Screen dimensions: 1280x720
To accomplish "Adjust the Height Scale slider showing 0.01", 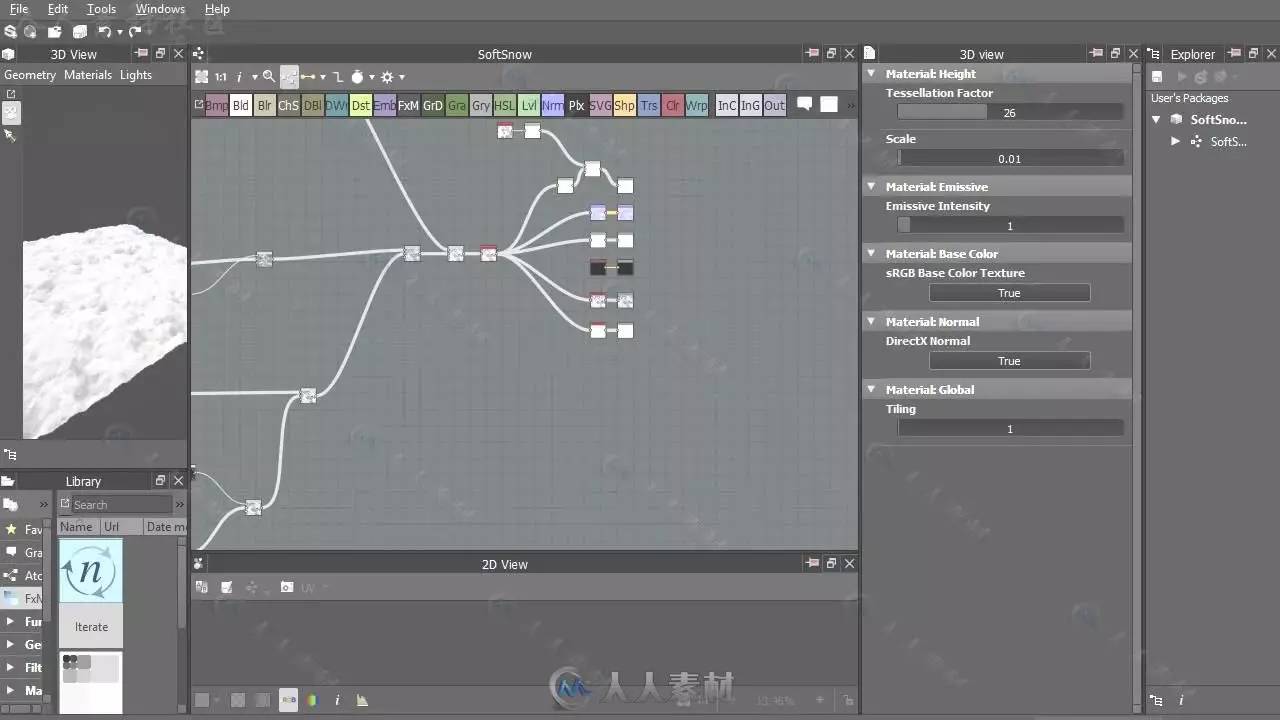I will 1010,159.
